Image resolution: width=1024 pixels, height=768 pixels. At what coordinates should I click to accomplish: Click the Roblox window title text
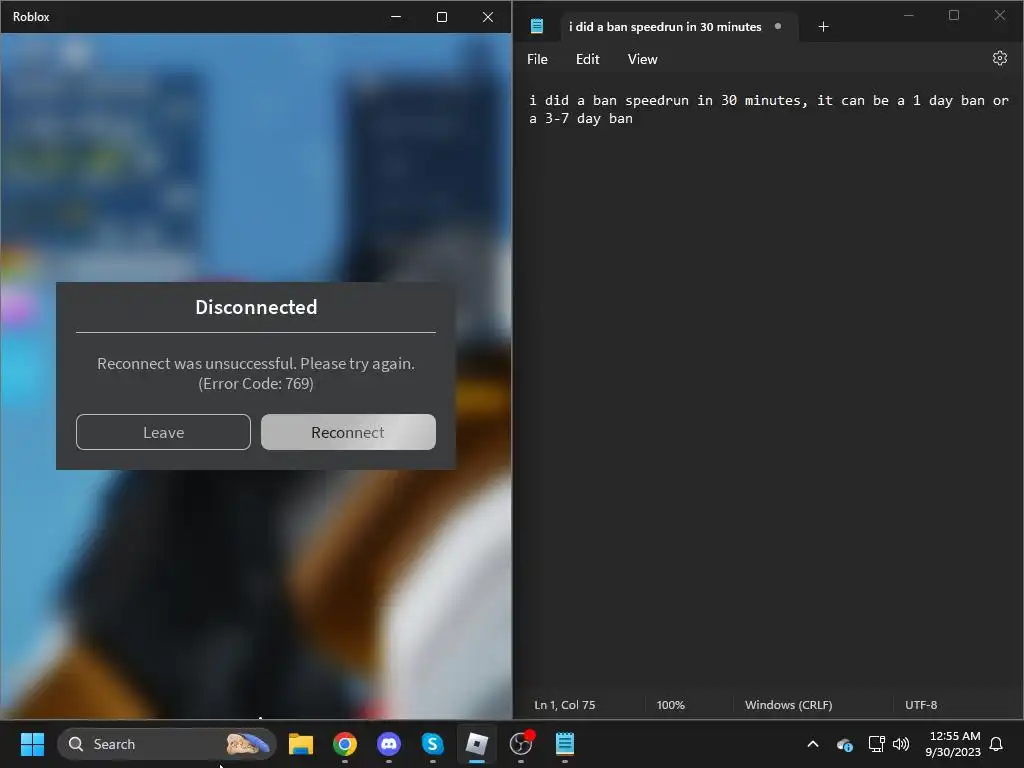coord(31,17)
